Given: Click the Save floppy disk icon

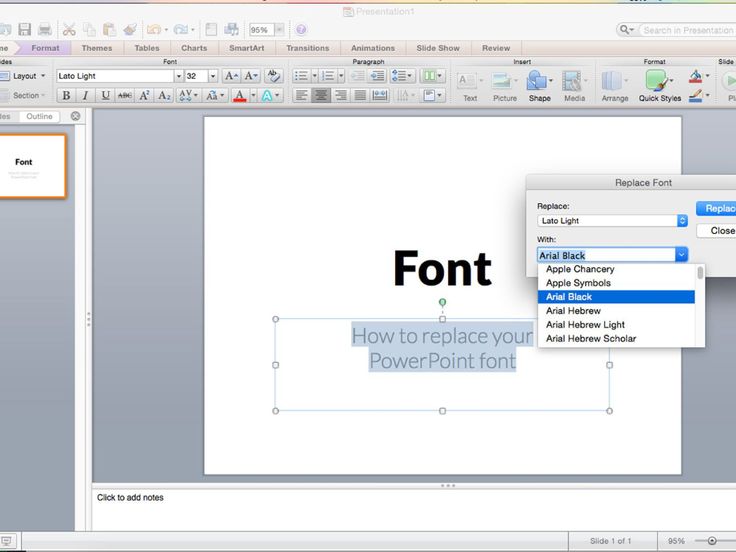Looking at the screenshot, I should 24,30.
